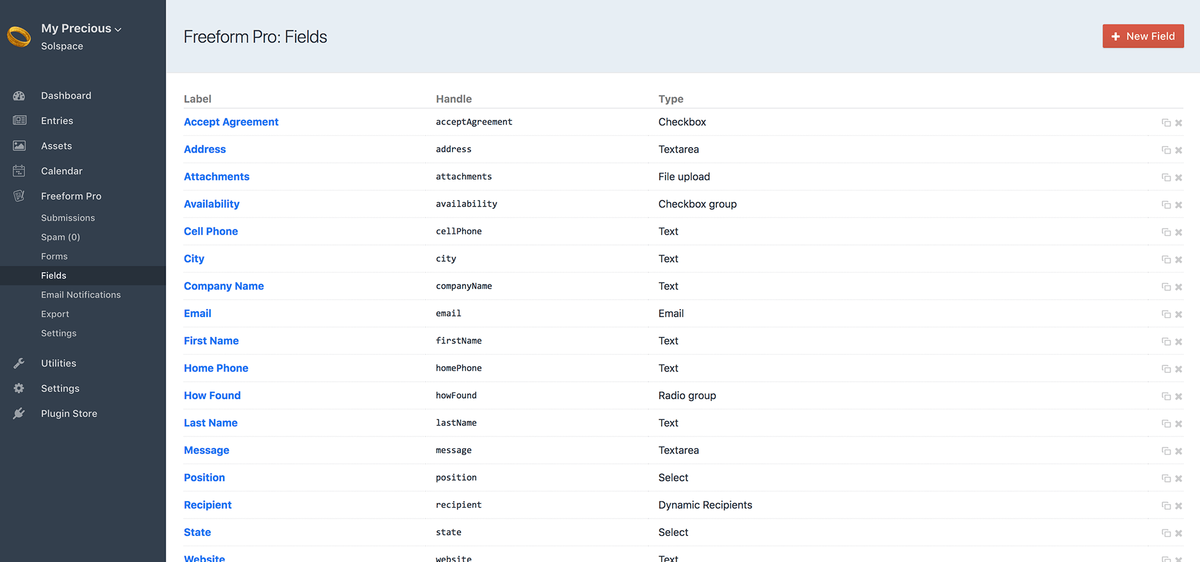Duplicate the Attachments field
The width and height of the screenshot is (1200, 562).
coord(1166,177)
